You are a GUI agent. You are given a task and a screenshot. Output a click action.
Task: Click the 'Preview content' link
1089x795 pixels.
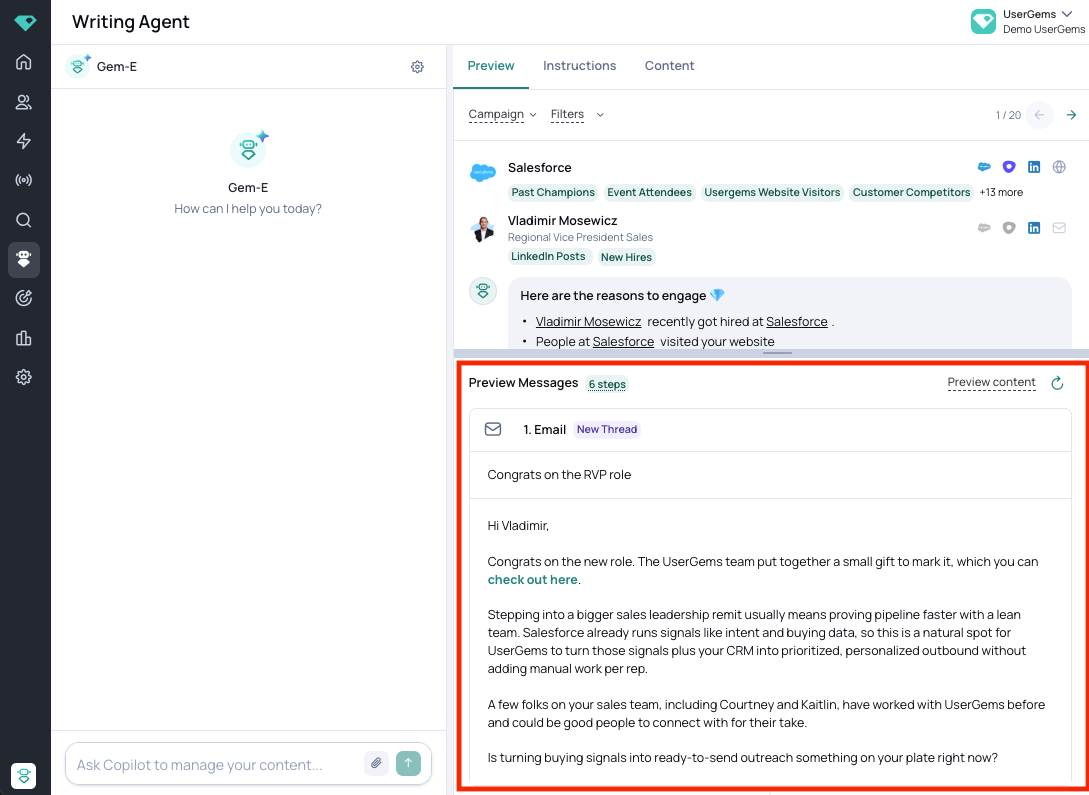coord(991,383)
